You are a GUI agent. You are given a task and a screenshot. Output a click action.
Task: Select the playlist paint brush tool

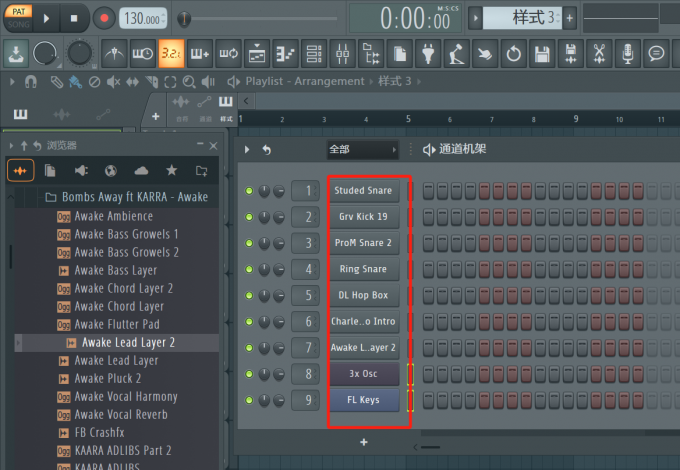click(75, 82)
